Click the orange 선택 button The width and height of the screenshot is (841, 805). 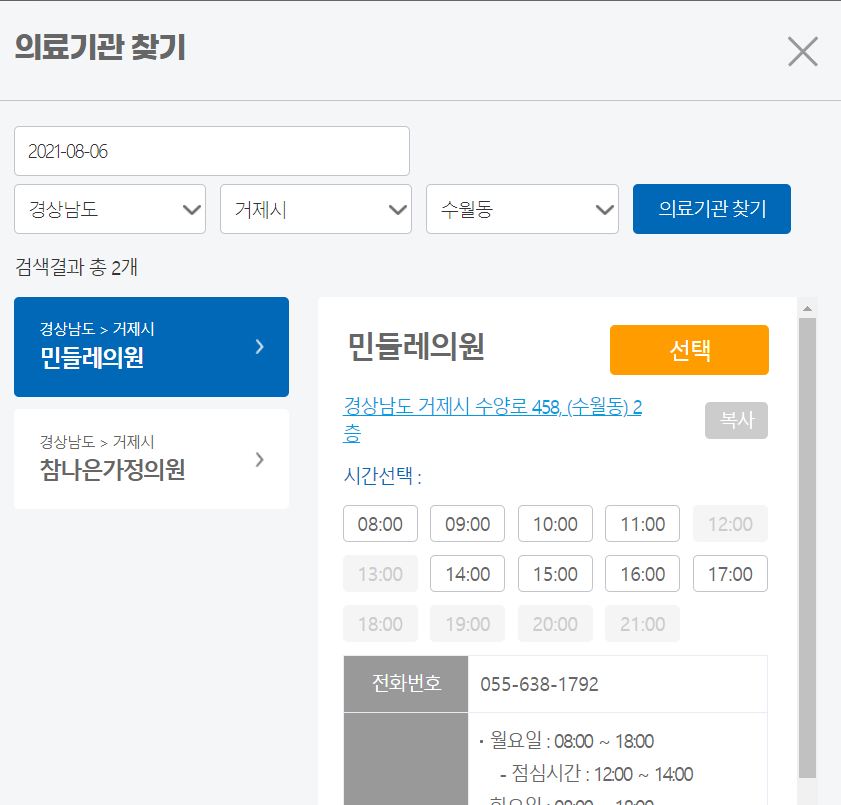click(x=689, y=350)
